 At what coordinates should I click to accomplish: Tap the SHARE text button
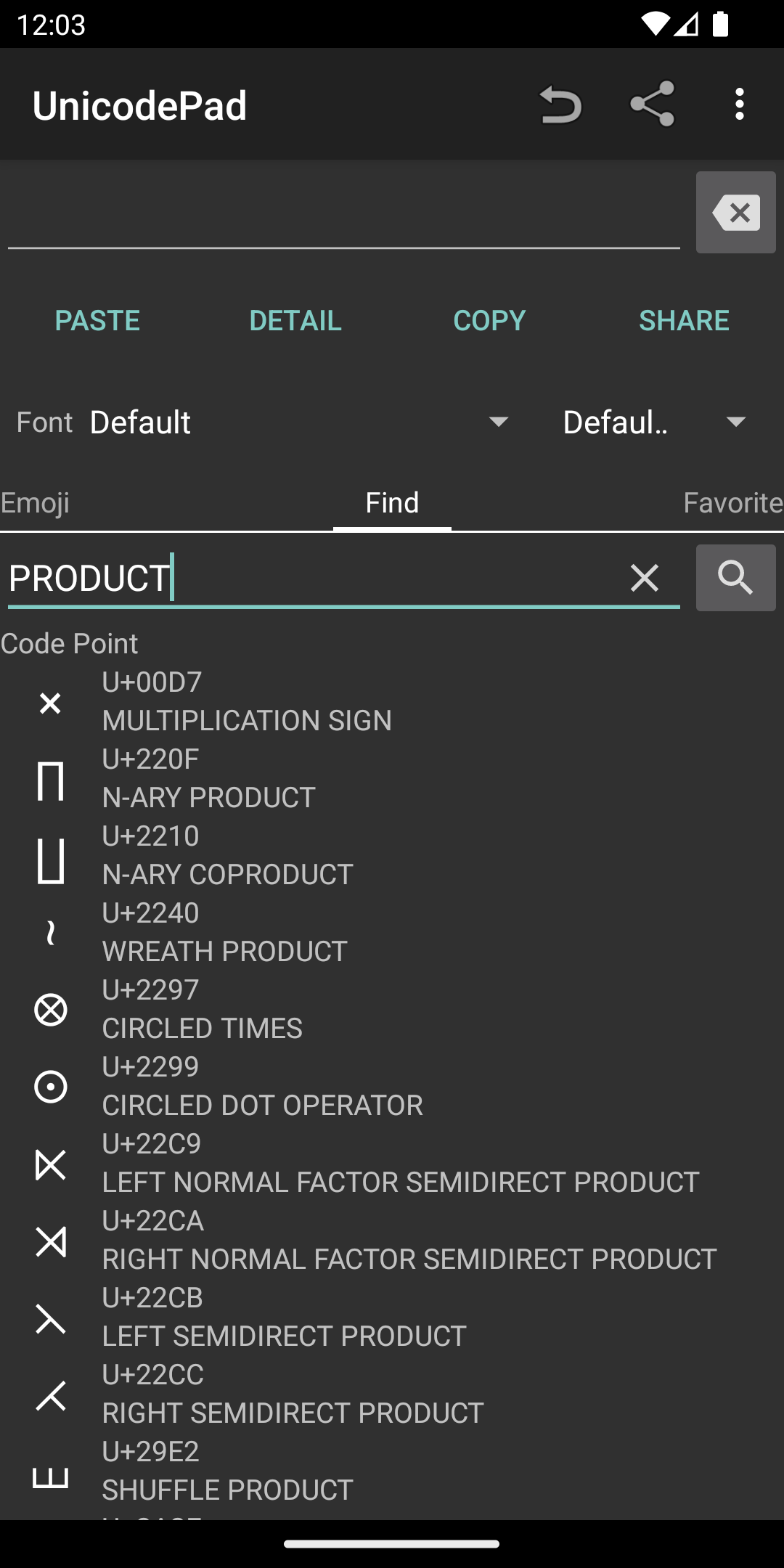(683, 321)
